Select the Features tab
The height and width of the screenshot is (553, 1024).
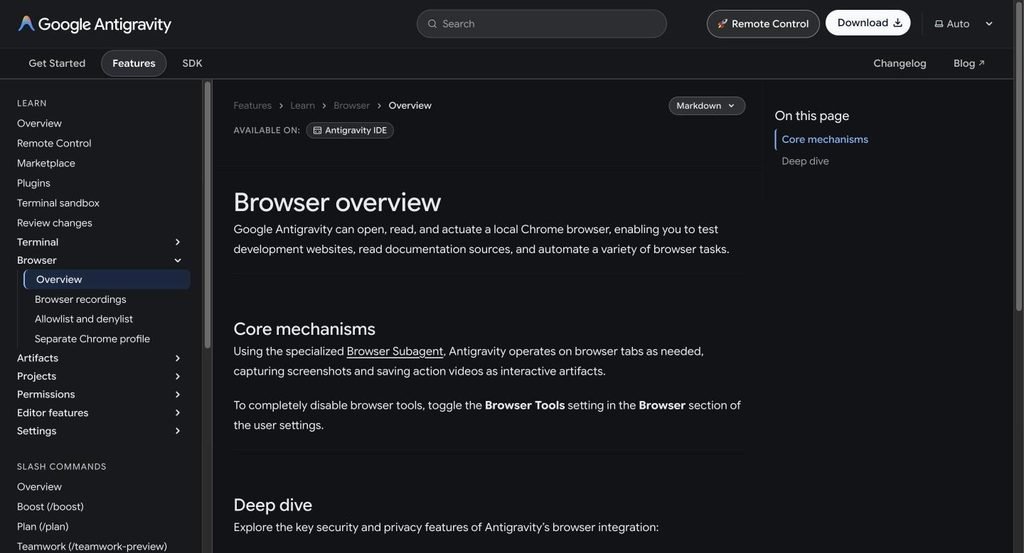point(134,63)
